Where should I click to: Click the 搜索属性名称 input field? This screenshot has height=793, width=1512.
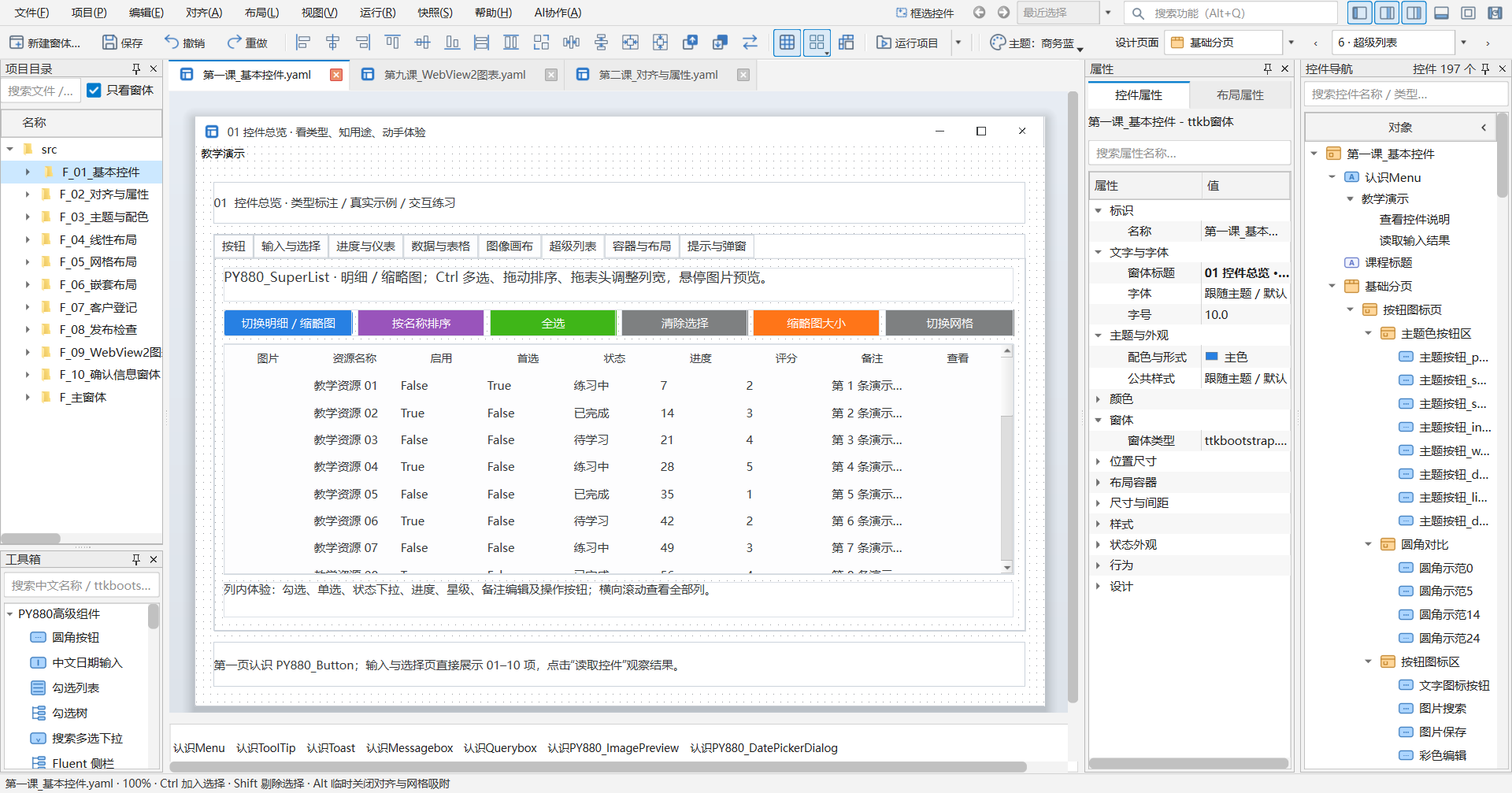pos(1189,153)
